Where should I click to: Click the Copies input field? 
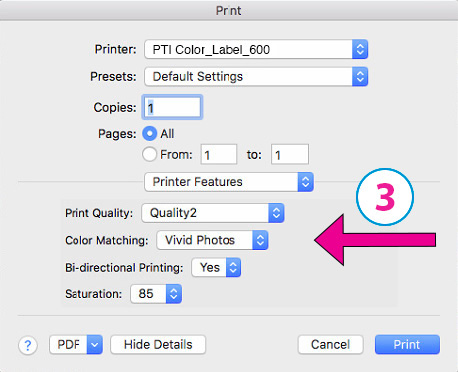coord(172,107)
